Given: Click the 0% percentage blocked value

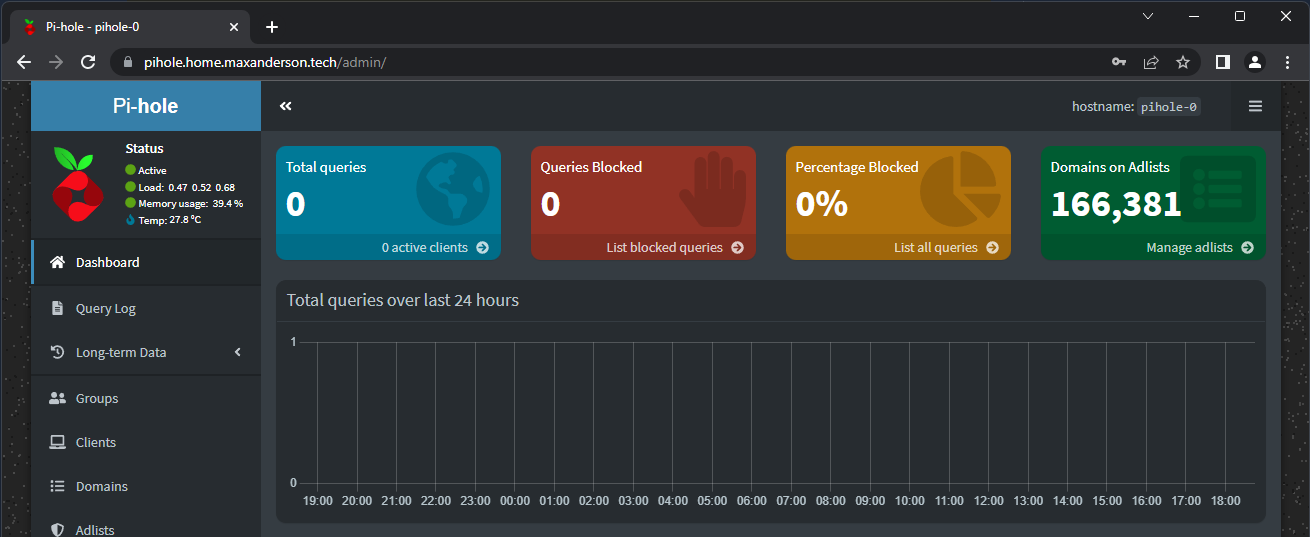Looking at the screenshot, I should pyautogui.click(x=822, y=204).
